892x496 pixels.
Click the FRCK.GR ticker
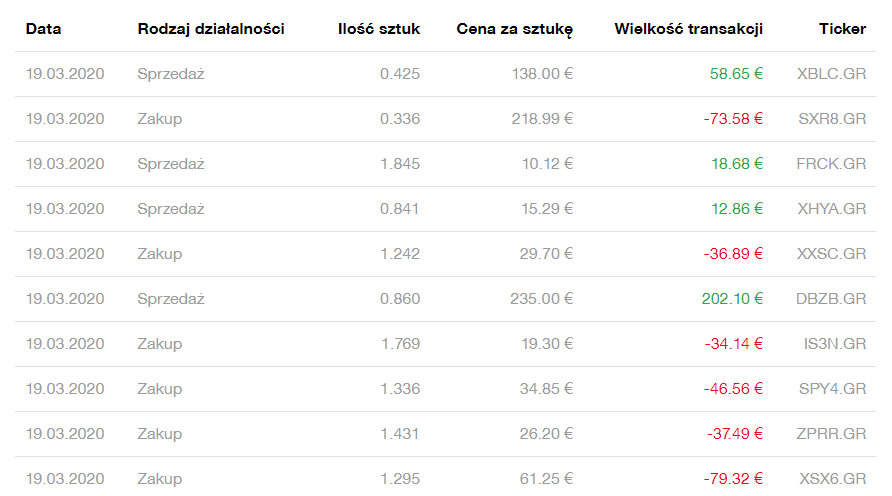click(831, 164)
